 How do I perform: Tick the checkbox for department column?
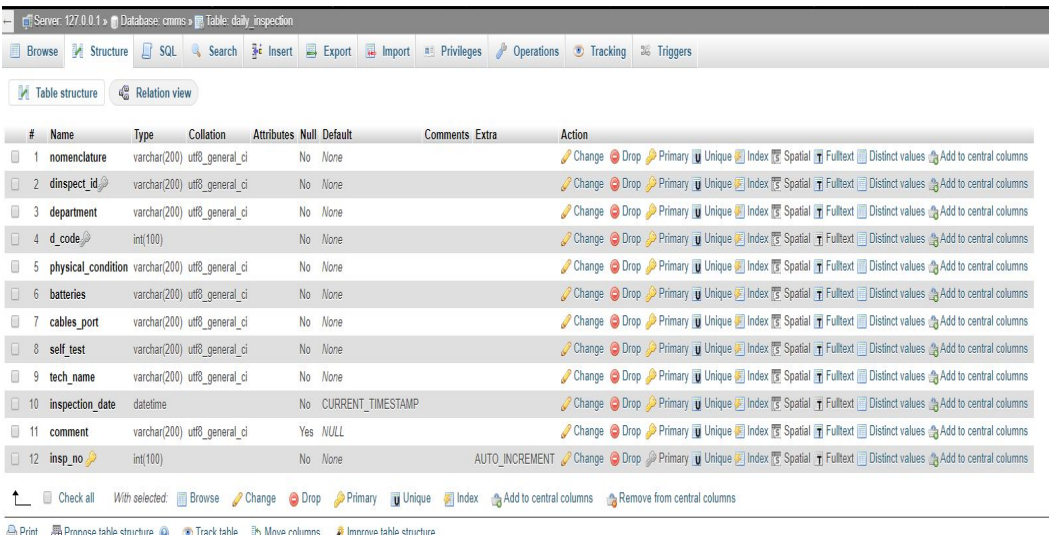pyautogui.click(x=15, y=212)
